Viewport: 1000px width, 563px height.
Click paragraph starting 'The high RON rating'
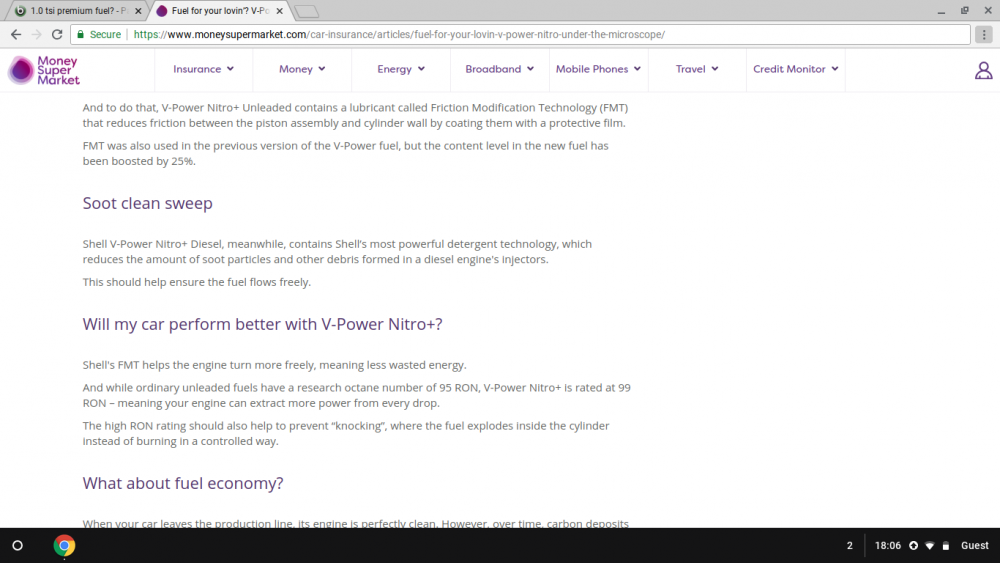tap(346, 434)
